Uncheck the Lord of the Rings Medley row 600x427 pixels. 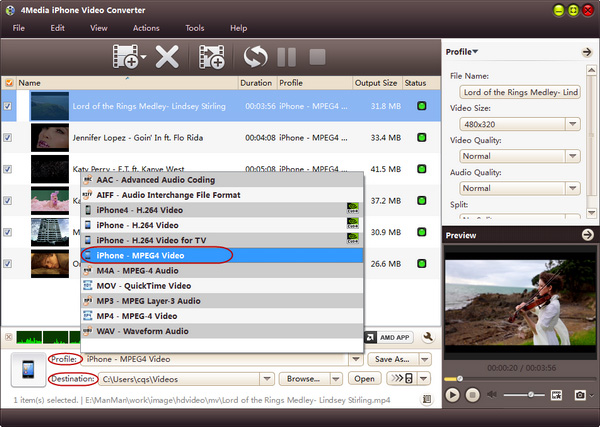tap(9, 106)
